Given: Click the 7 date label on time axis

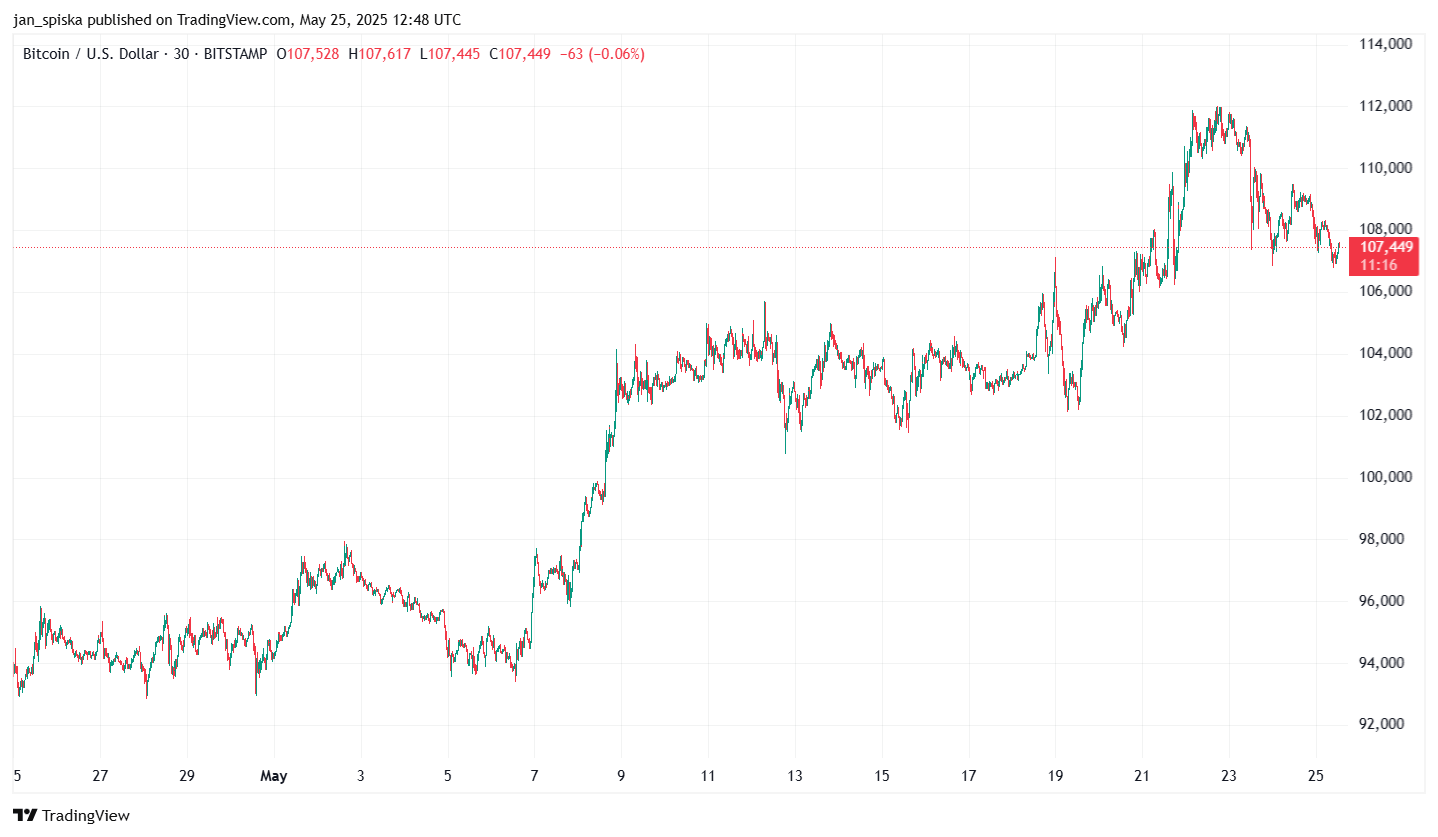Looking at the screenshot, I should pos(535,776).
